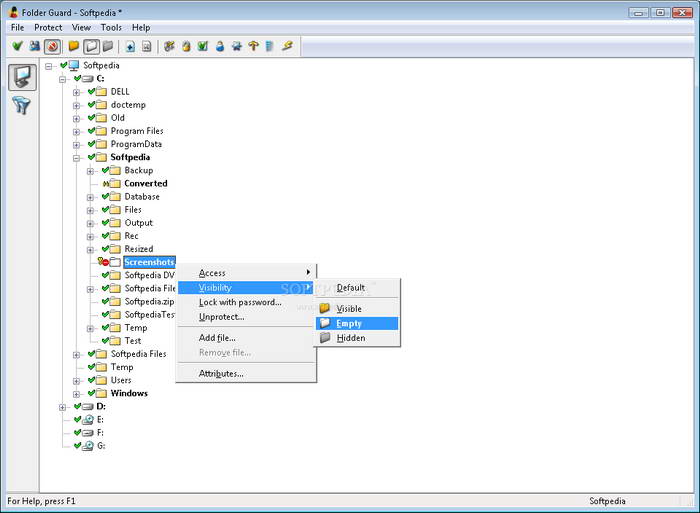Collapse the Softpedia computer root node

[x=49, y=66]
